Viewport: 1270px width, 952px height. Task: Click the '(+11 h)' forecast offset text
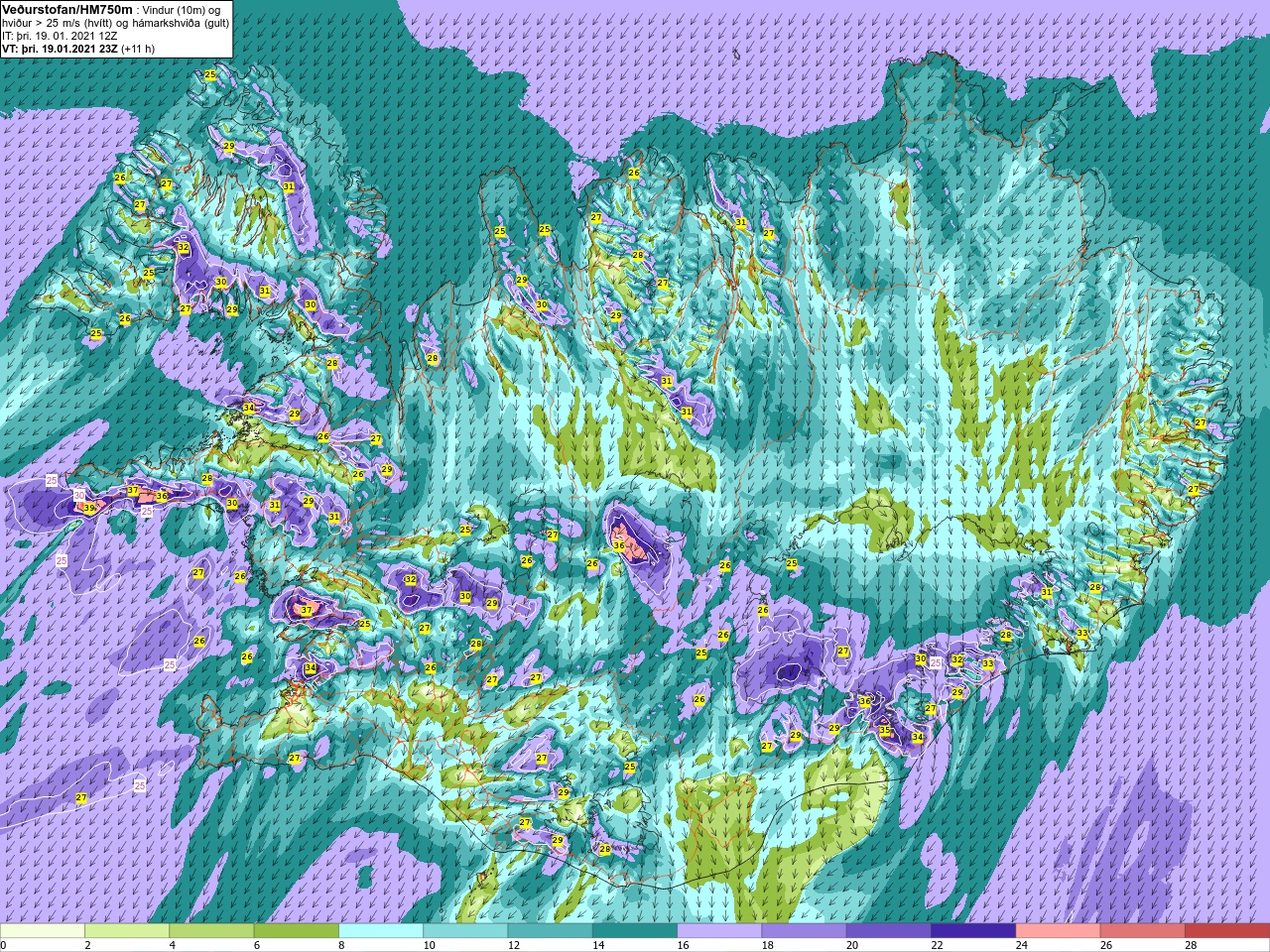tap(138, 48)
